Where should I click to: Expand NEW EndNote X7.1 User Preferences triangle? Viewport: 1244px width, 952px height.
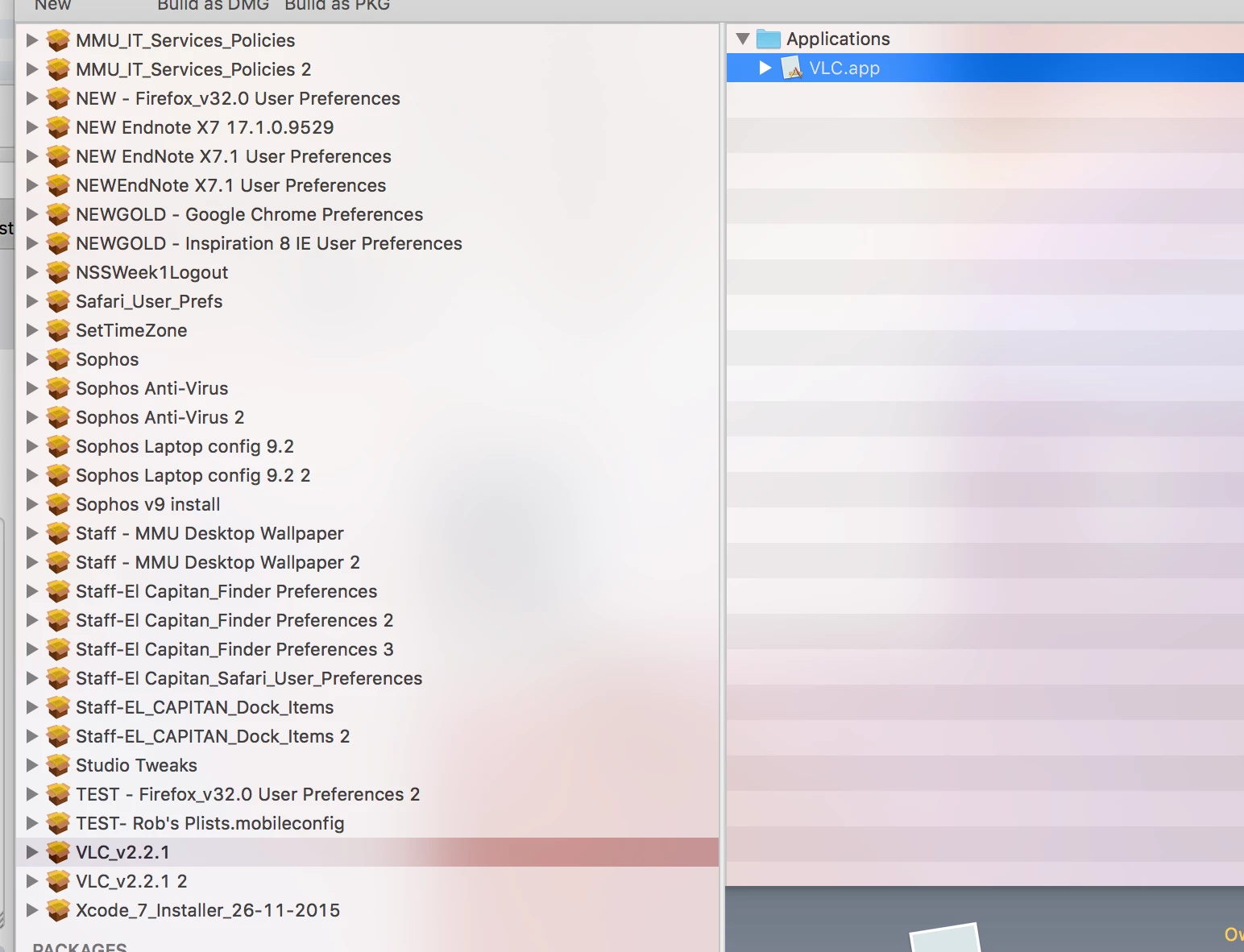tap(32, 156)
